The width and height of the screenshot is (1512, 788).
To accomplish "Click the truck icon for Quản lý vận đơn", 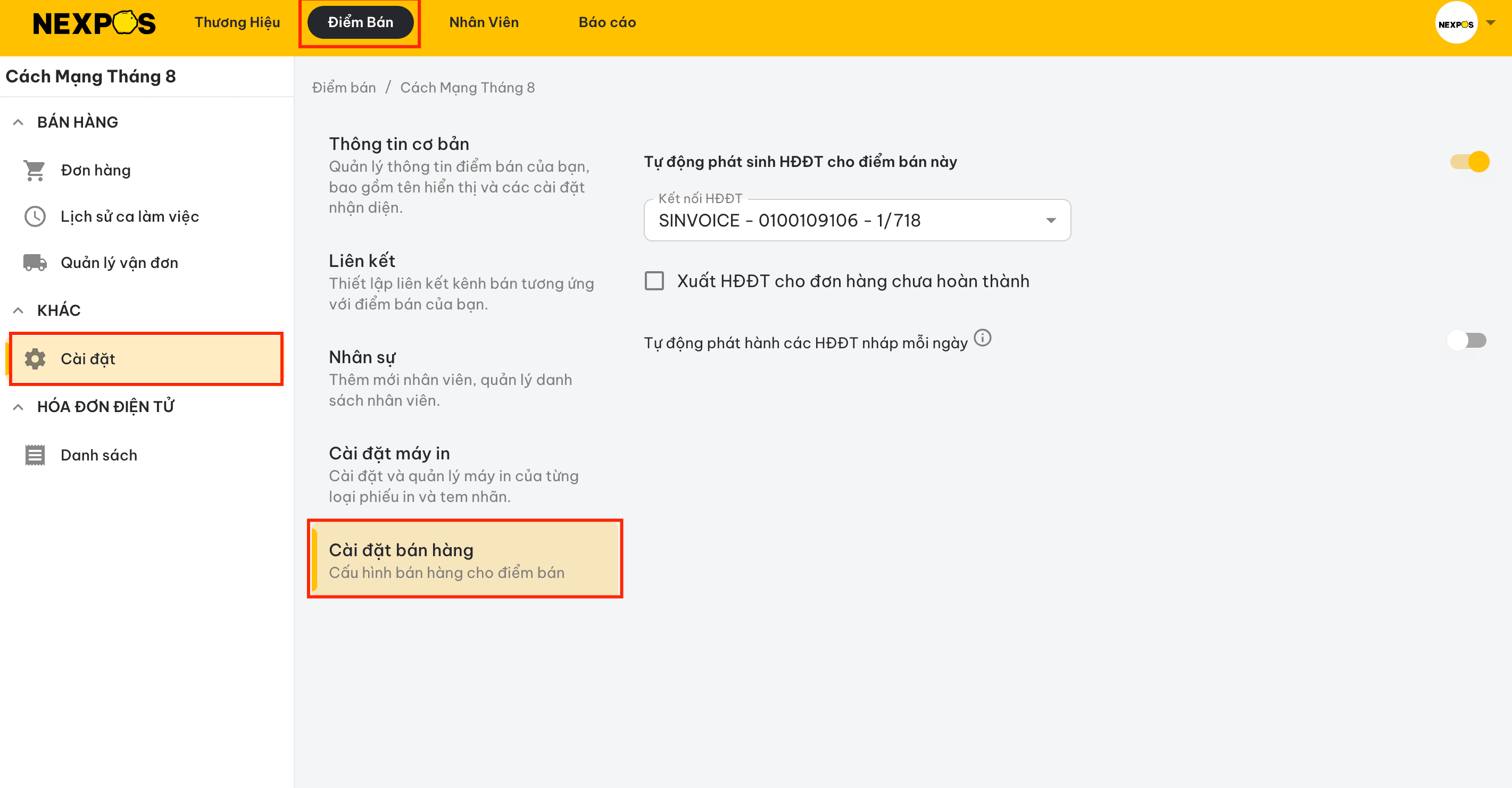I will [35, 262].
